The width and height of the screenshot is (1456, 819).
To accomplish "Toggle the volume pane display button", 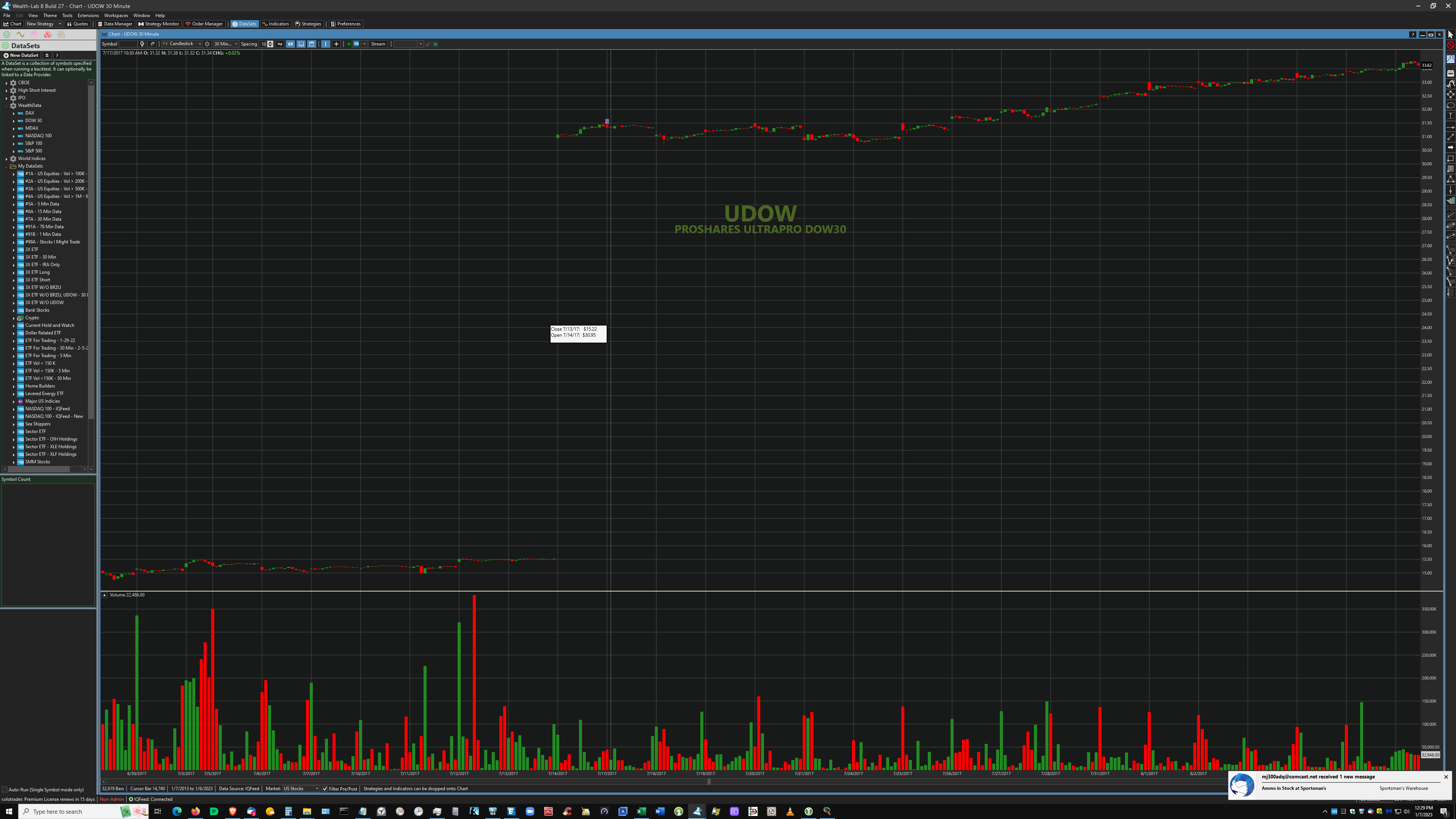I will point(301,44).
